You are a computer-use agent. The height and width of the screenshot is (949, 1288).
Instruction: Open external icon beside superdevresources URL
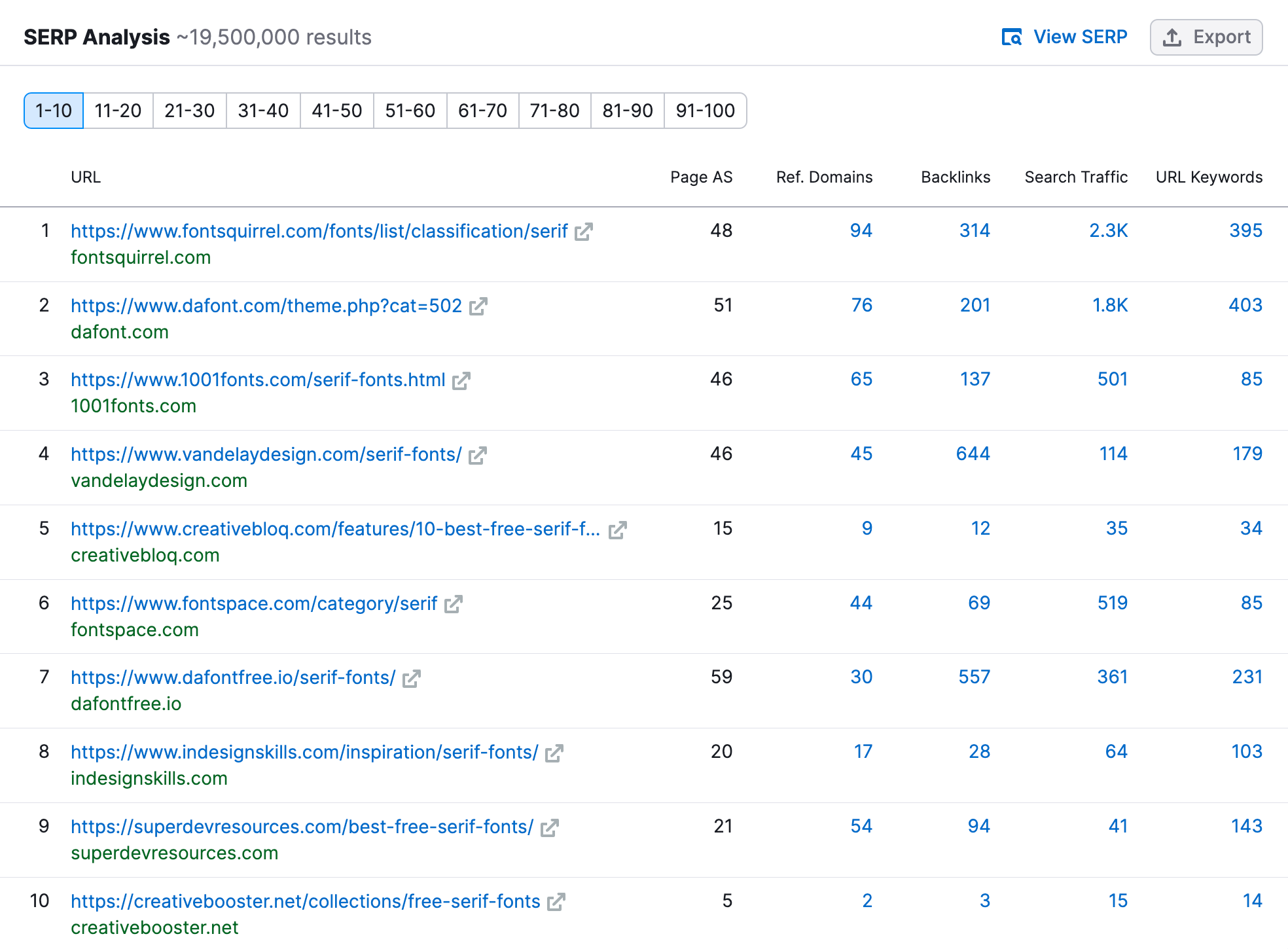pos(549,827)
